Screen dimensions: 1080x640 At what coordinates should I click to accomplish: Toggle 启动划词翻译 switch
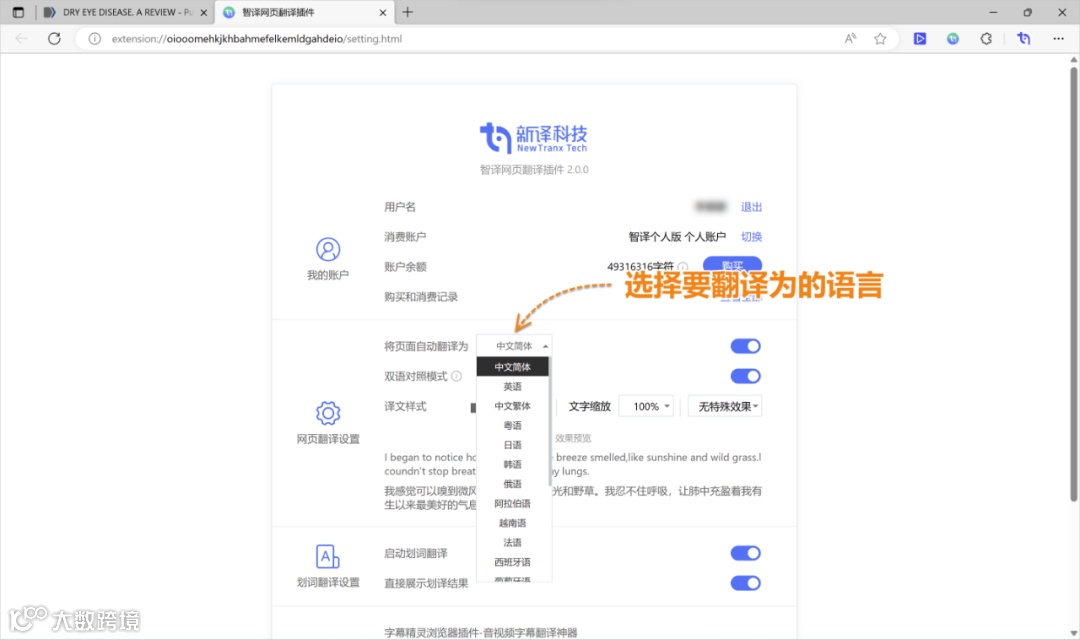click(745, 553)
